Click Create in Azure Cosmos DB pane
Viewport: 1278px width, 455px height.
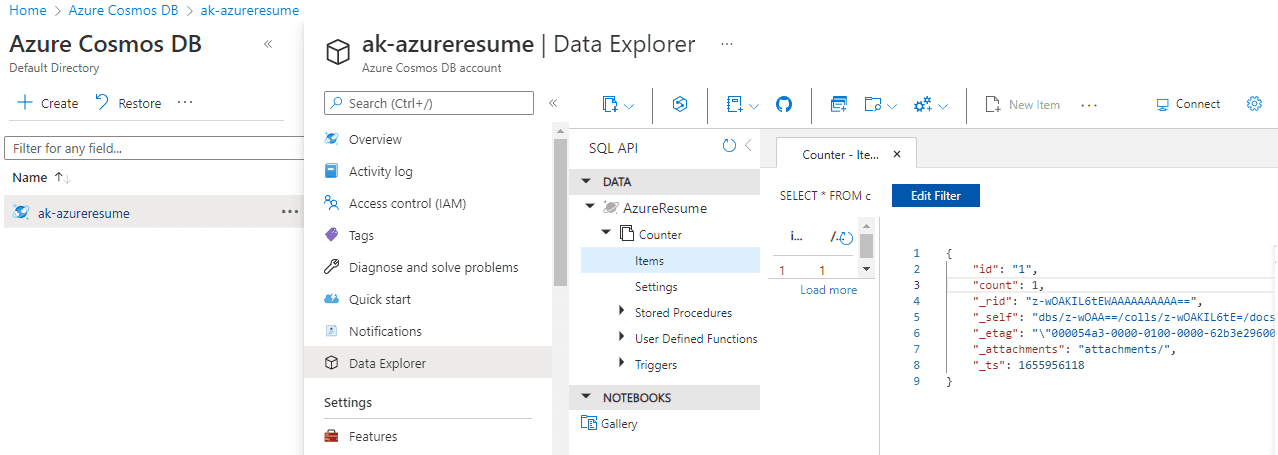tap(48, 103)
